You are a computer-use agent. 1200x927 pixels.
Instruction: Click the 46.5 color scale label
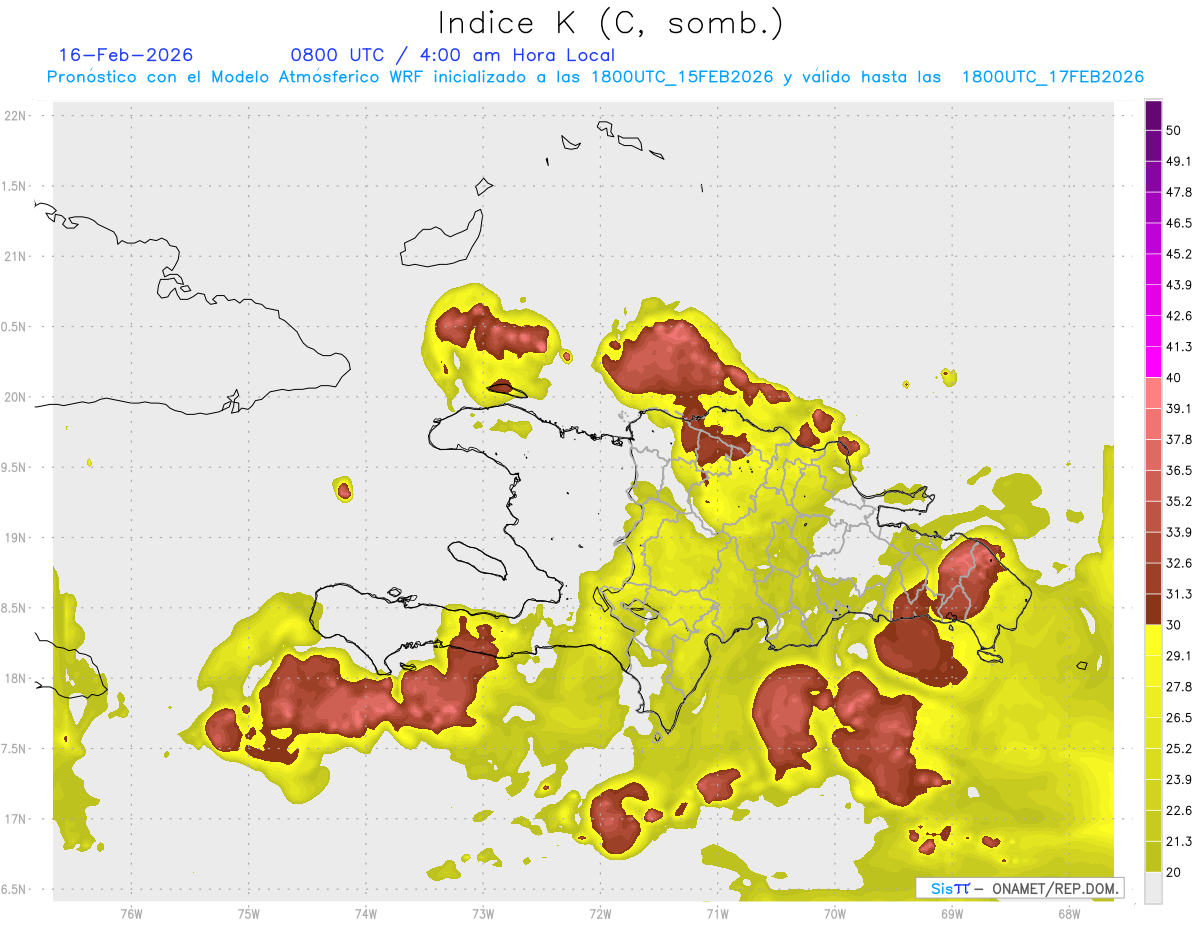pos(1179,223)
